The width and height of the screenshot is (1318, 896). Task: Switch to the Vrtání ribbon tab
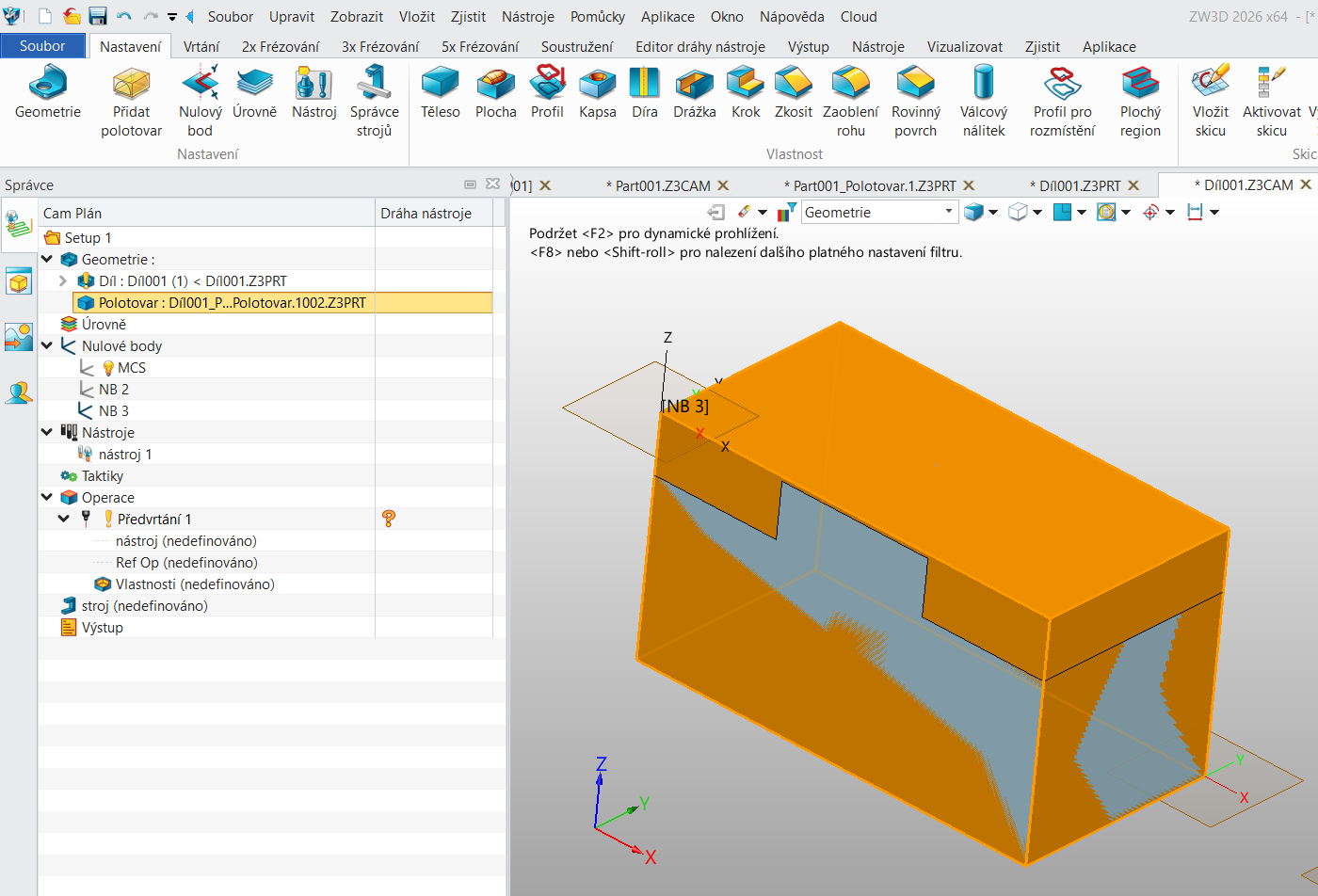point(201,46)
